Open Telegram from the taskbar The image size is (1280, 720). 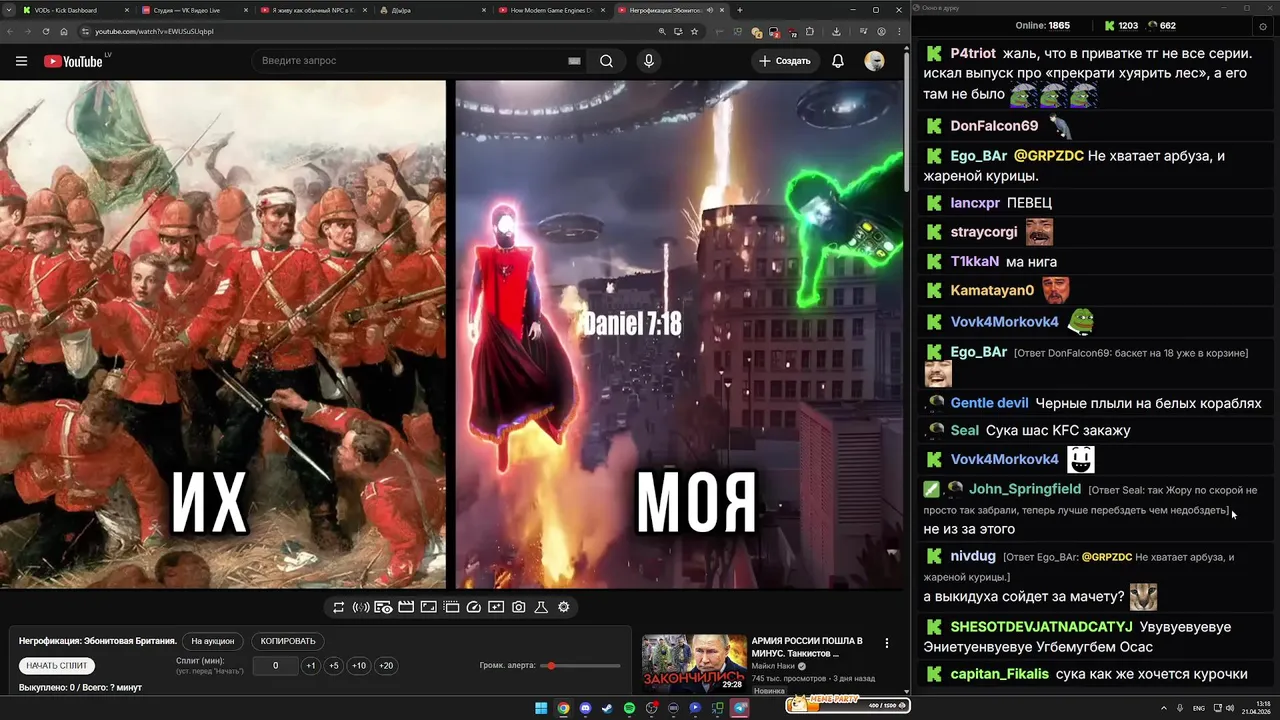740,708
